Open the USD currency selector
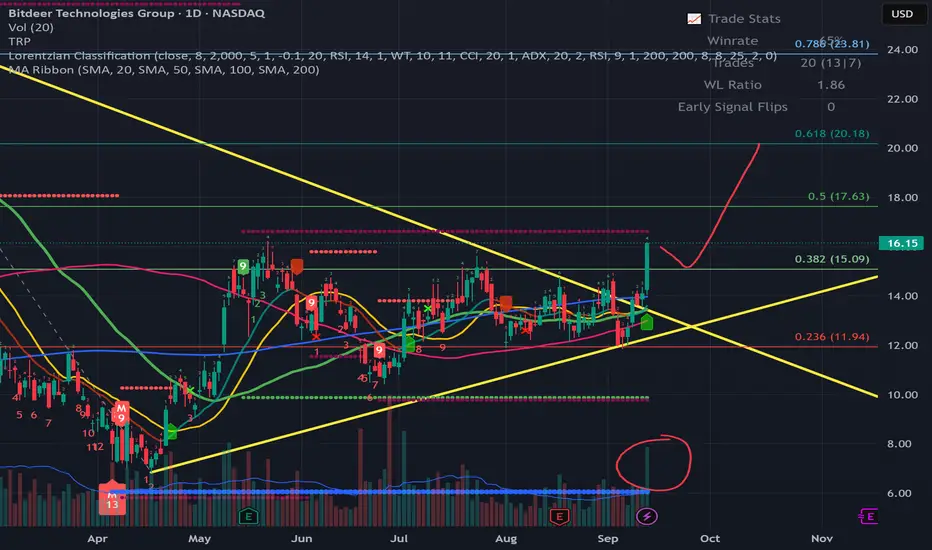The height and width of the screenshot is (550, 932). (902, 14)
